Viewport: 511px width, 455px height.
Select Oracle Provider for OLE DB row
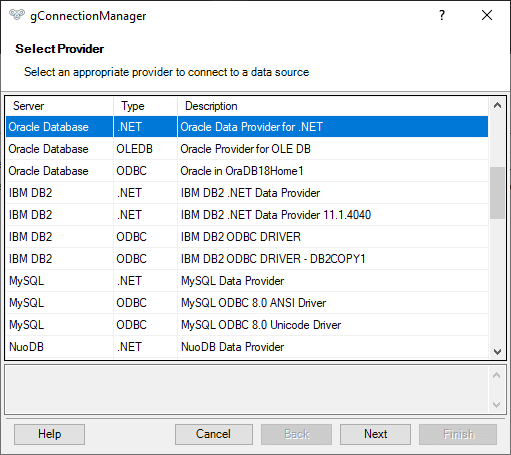tap(247, 149)
